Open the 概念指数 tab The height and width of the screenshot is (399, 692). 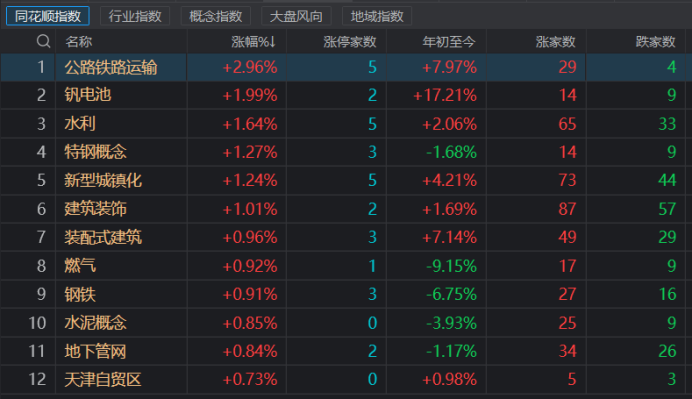tap(216, 16)
